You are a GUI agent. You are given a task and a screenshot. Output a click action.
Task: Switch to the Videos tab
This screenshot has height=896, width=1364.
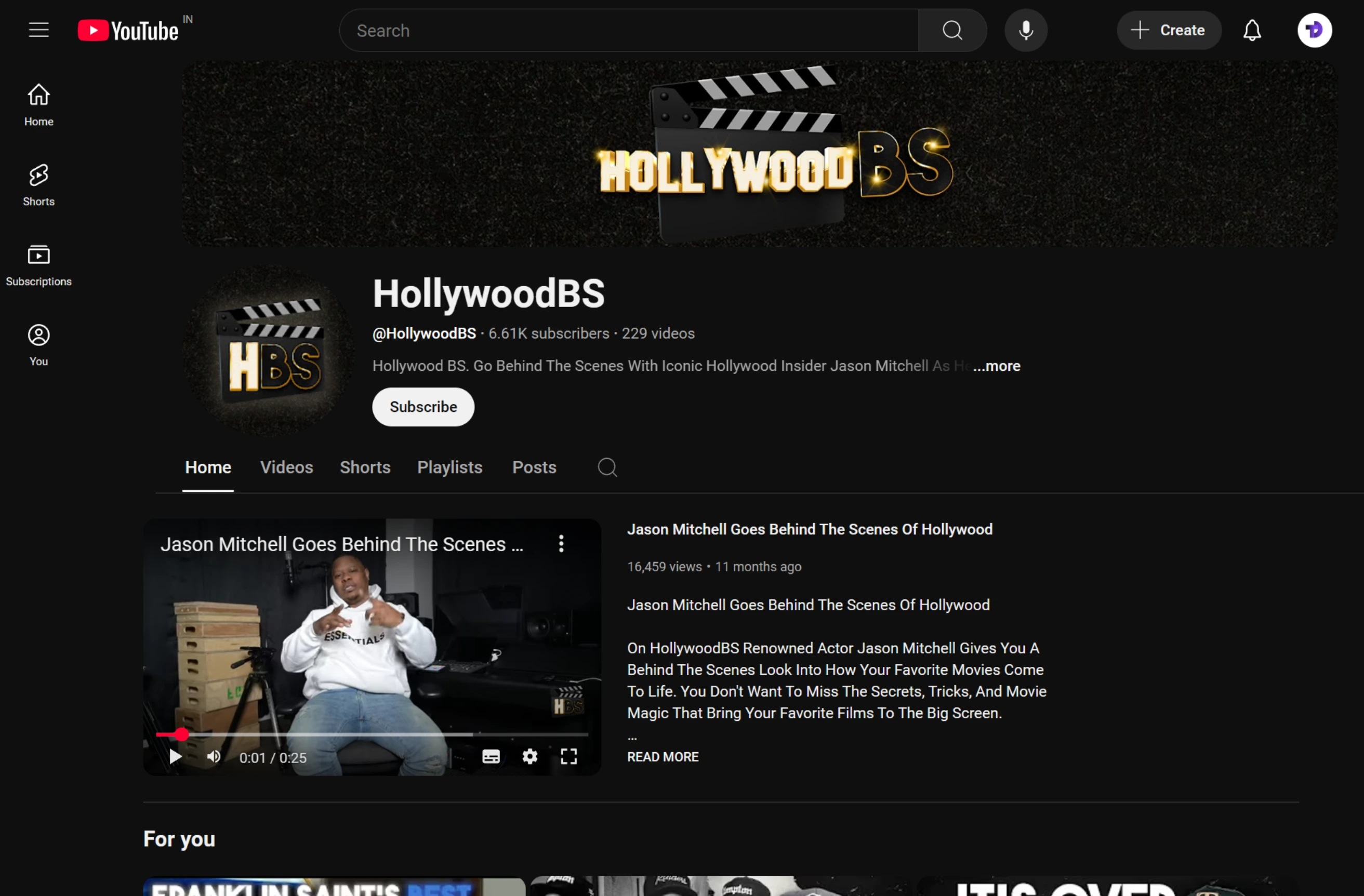286,467
